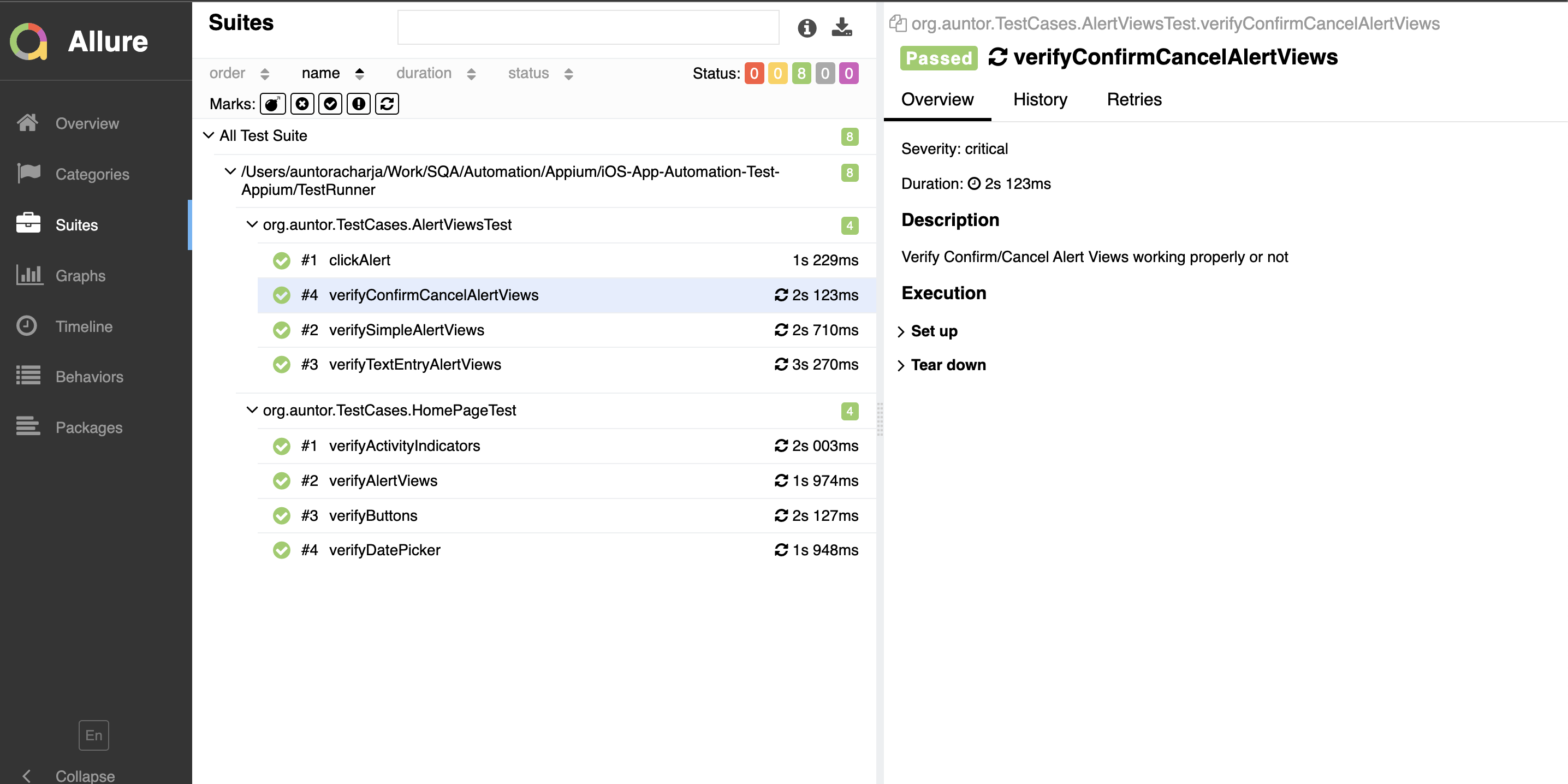Download the suites data via export icon
1568x784 pixels.
pyautogui.click(x=841, y=27)
